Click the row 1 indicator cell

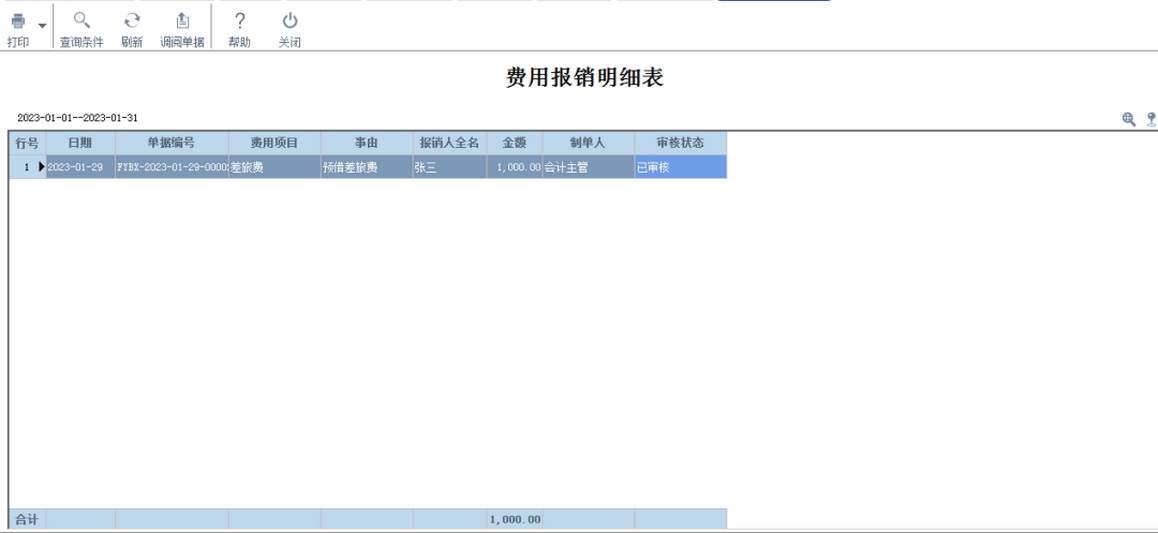point(27,168)
